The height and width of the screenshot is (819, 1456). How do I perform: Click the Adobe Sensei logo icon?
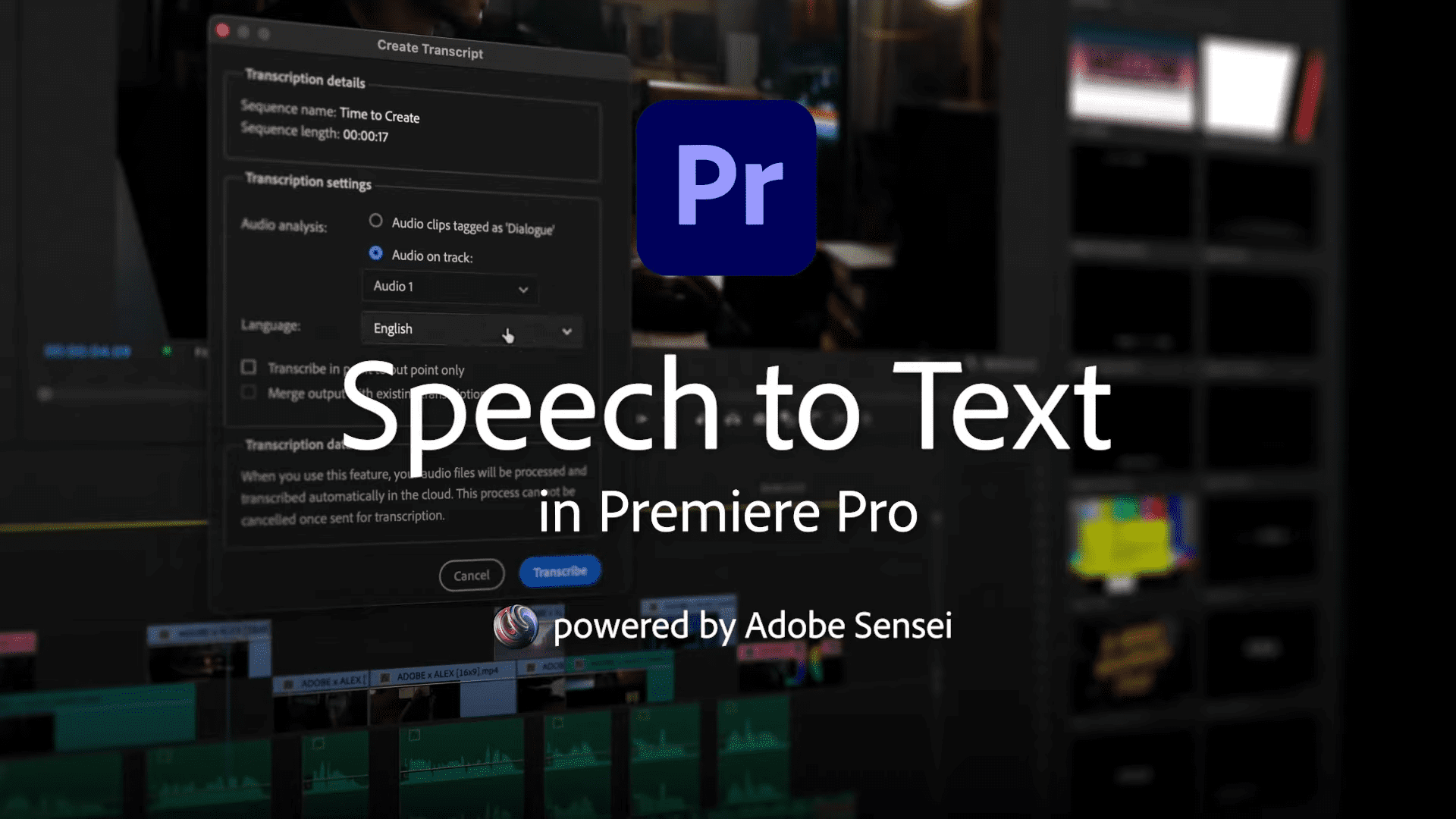tap(516, 625)
